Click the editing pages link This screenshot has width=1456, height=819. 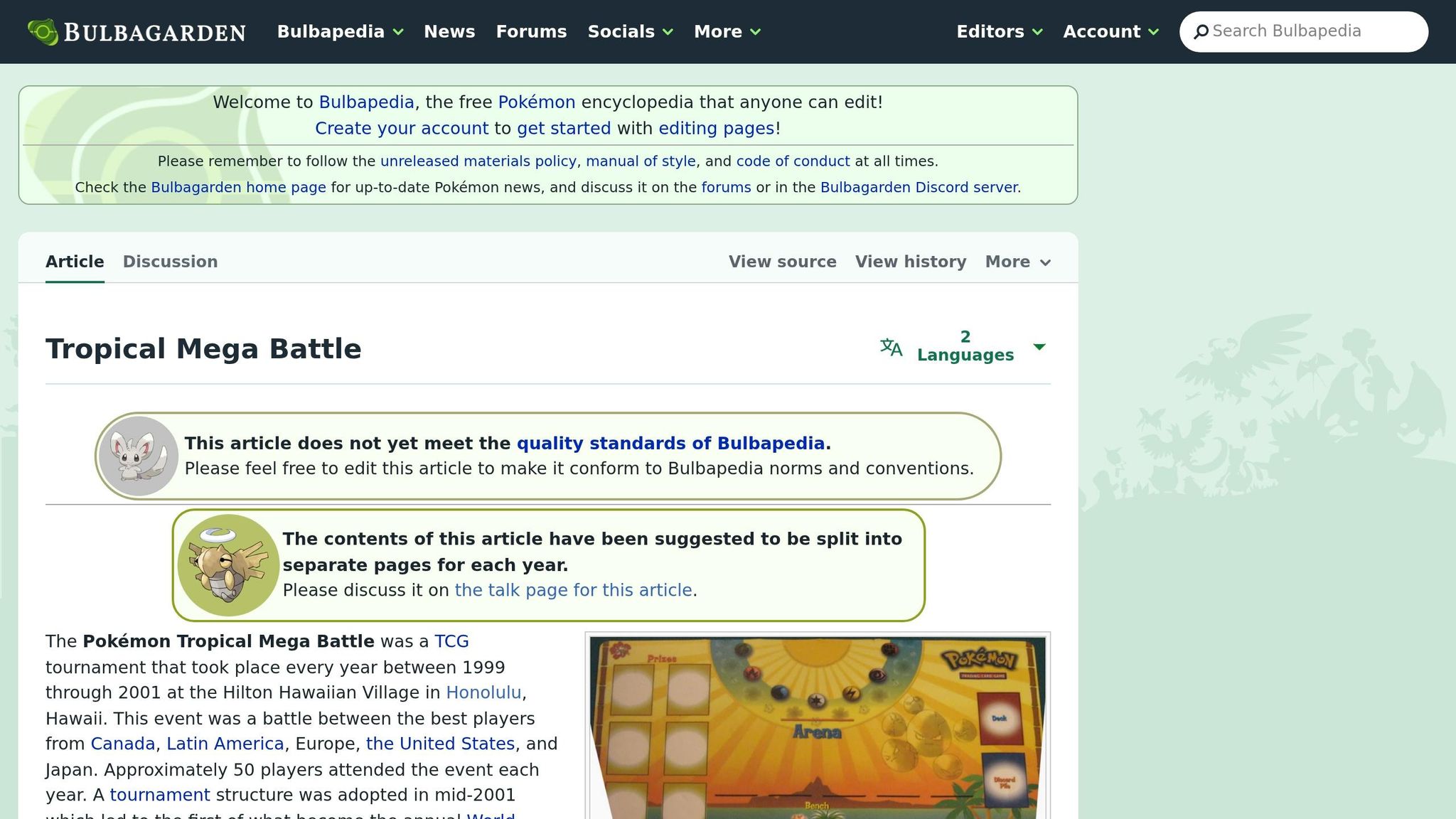point(717,129)
